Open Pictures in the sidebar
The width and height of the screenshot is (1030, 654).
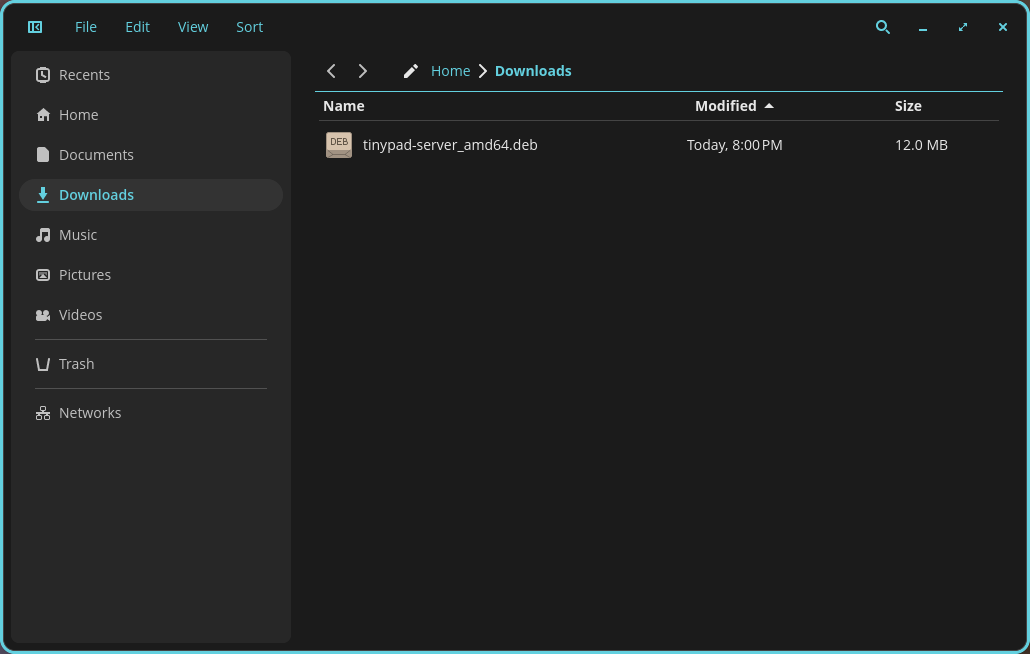coord(151,275)
